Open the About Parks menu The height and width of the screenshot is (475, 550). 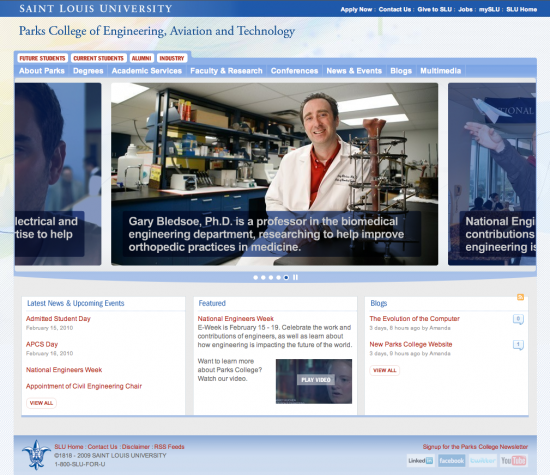42,71
